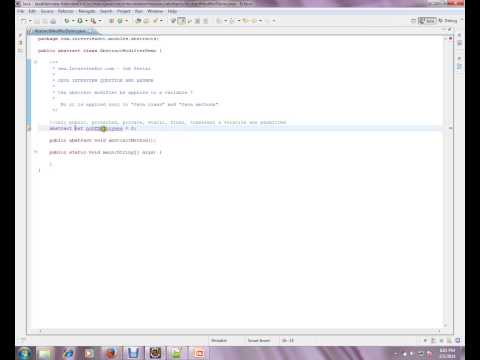480x360 pixels.
Task: Click the Search toolbar icon
Action: click(x=155, y=21)
